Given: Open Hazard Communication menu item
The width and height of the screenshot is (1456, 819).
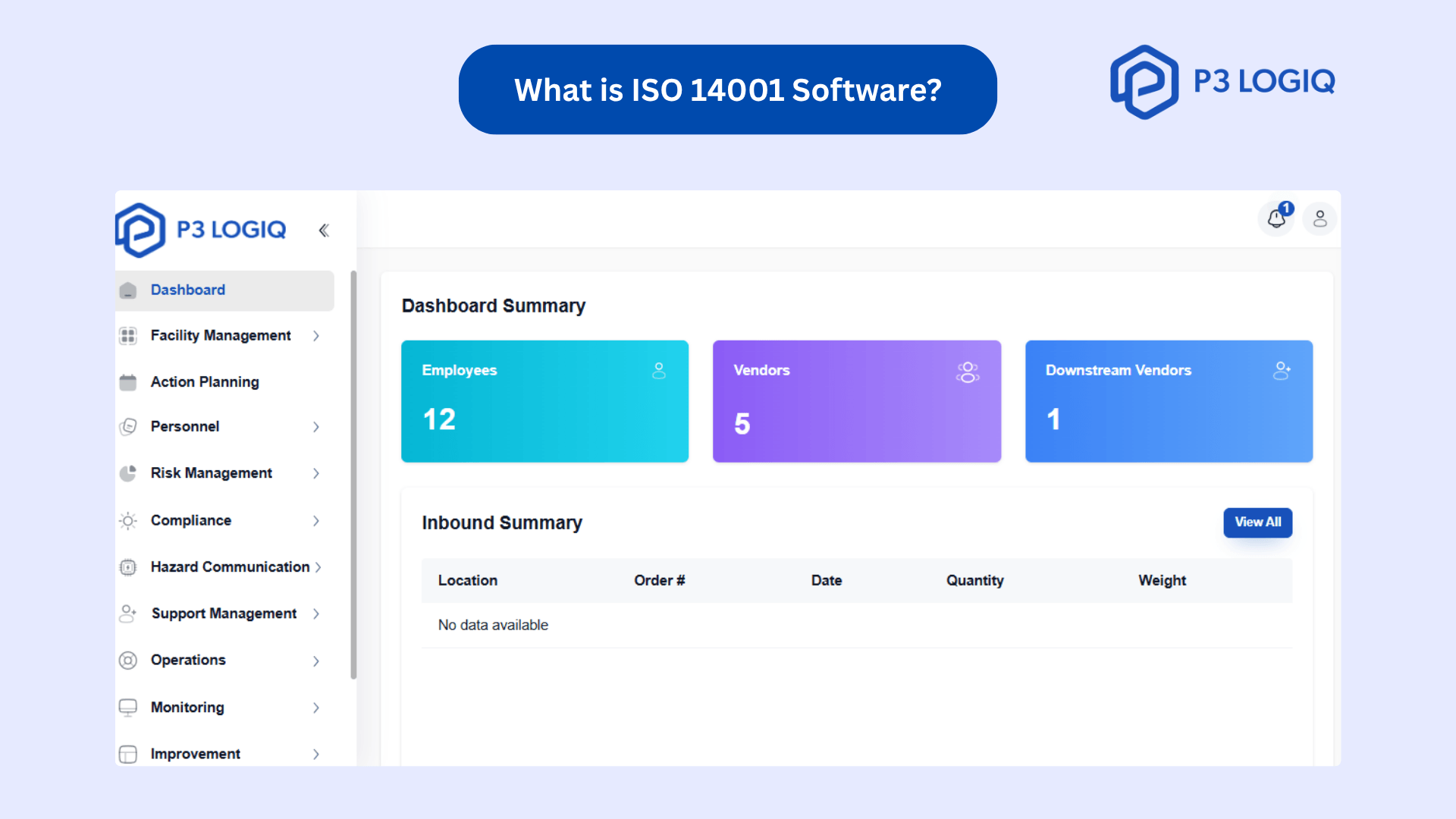Looking at the screenshot, I should tap(224, 567).
